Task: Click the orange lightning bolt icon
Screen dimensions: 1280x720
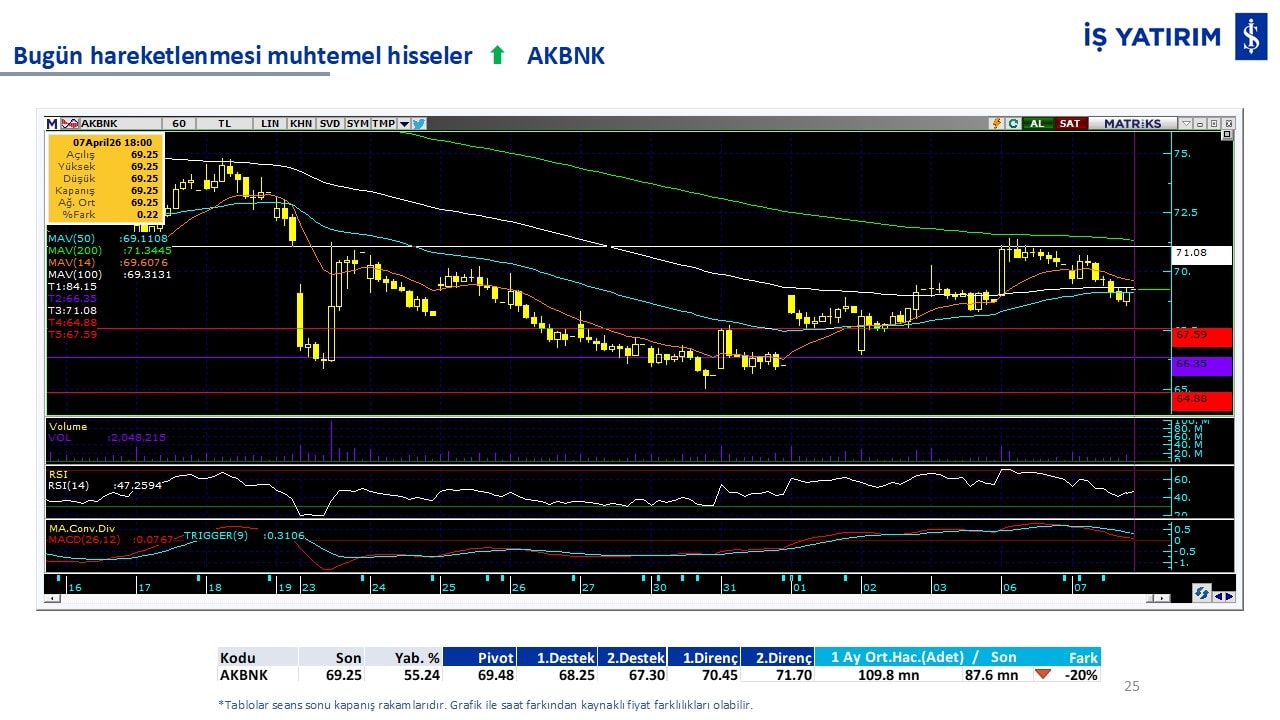Action: click(x=996, y=124)
